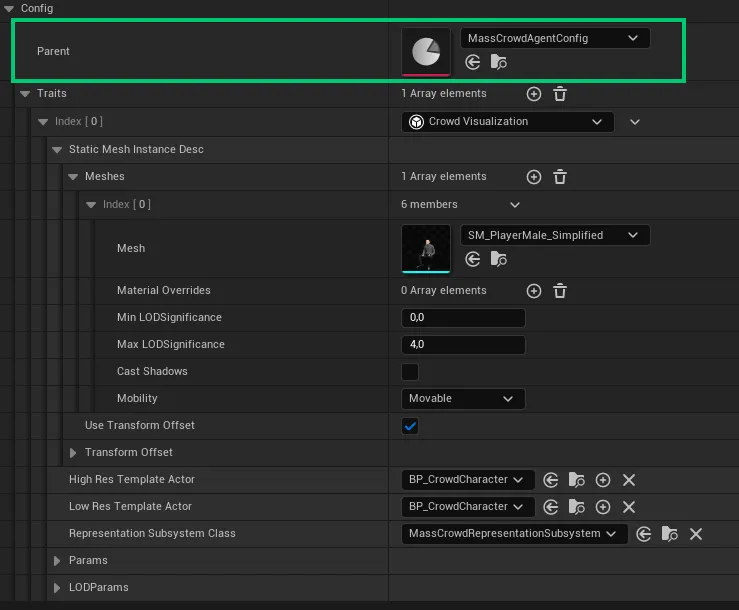Use selected asset for High Res Template Actor

[x=550, y=480]
